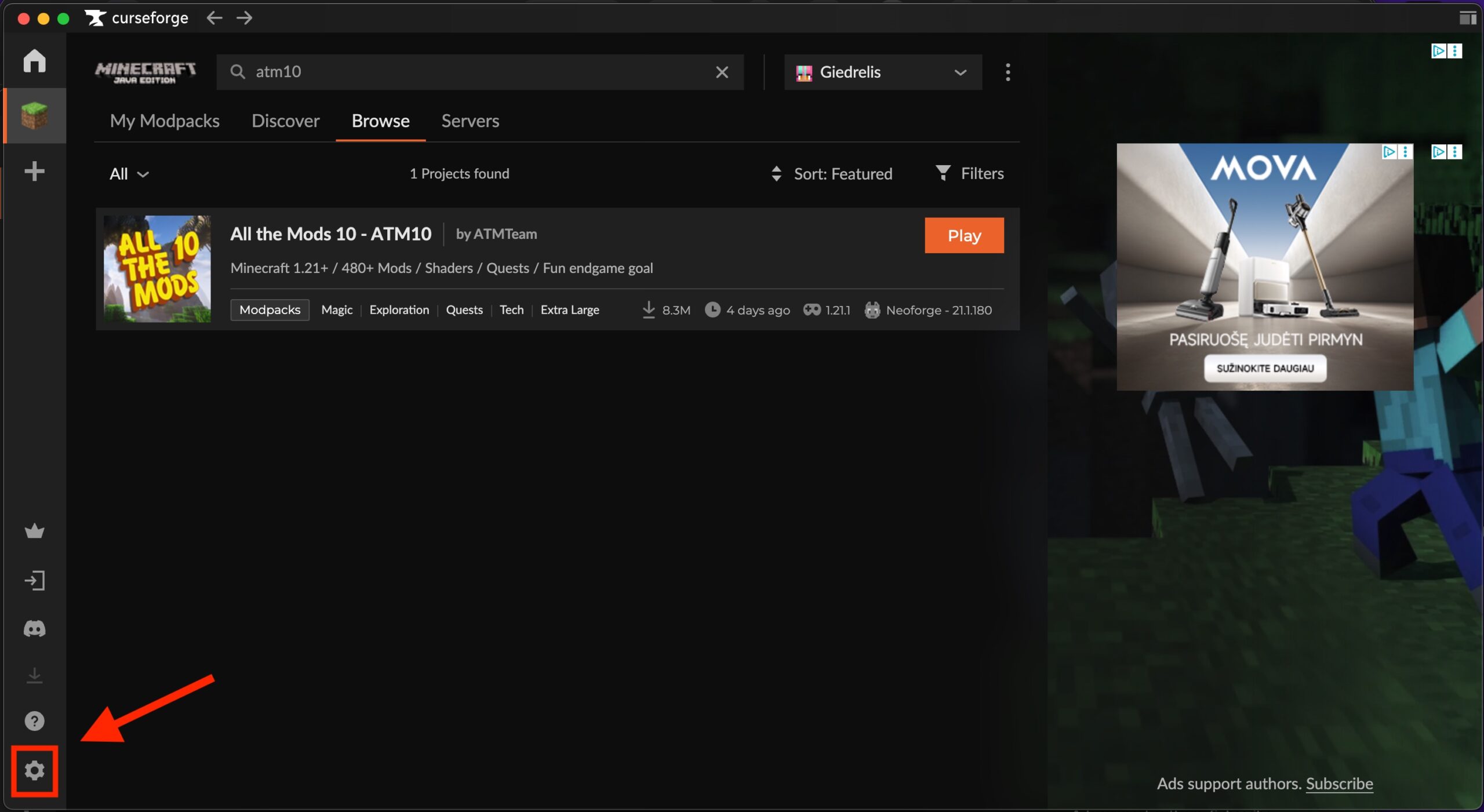Open the three-dot more options menu
The image size is (1484, 812).
click(x=1008, y=72)
